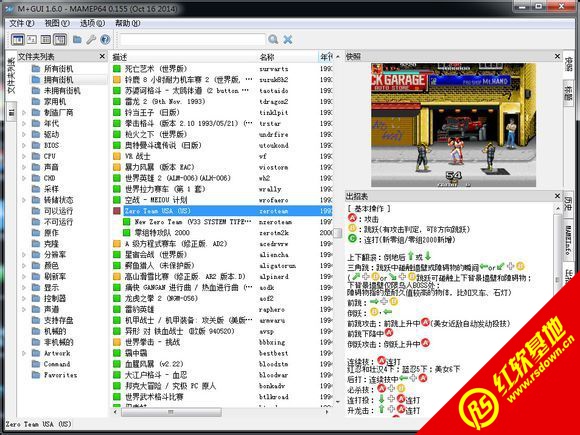Expand the 年代 tree node
Viewport: 580px width, 435px height.
coord(24,123)
